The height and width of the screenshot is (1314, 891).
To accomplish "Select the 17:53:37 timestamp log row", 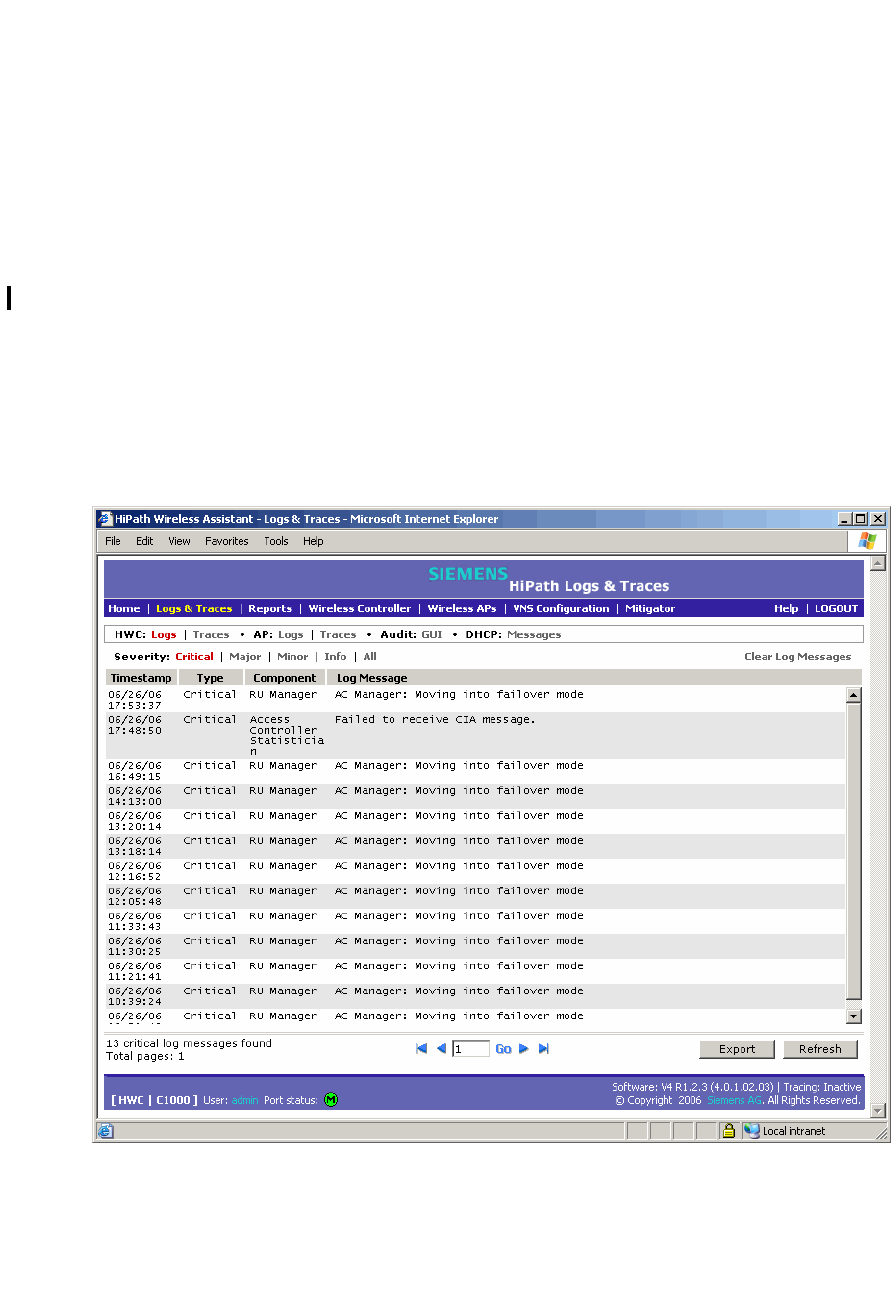I will pos(476,699).
